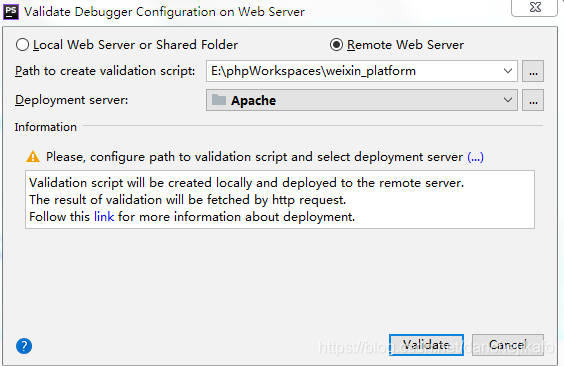
Task: Focus the validation script path text field
Action: [x=354, y=71]
